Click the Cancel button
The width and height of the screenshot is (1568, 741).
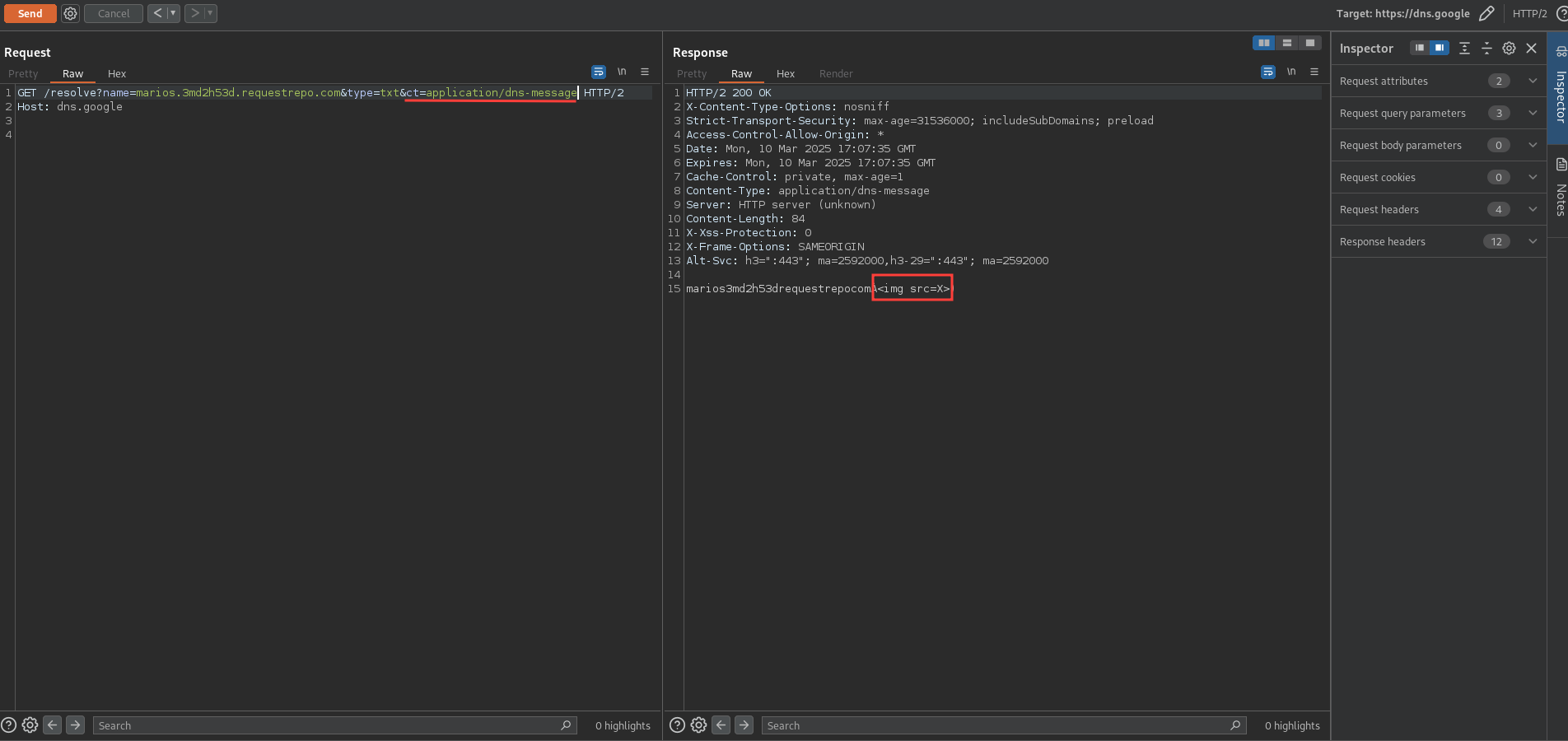[114, 13]
